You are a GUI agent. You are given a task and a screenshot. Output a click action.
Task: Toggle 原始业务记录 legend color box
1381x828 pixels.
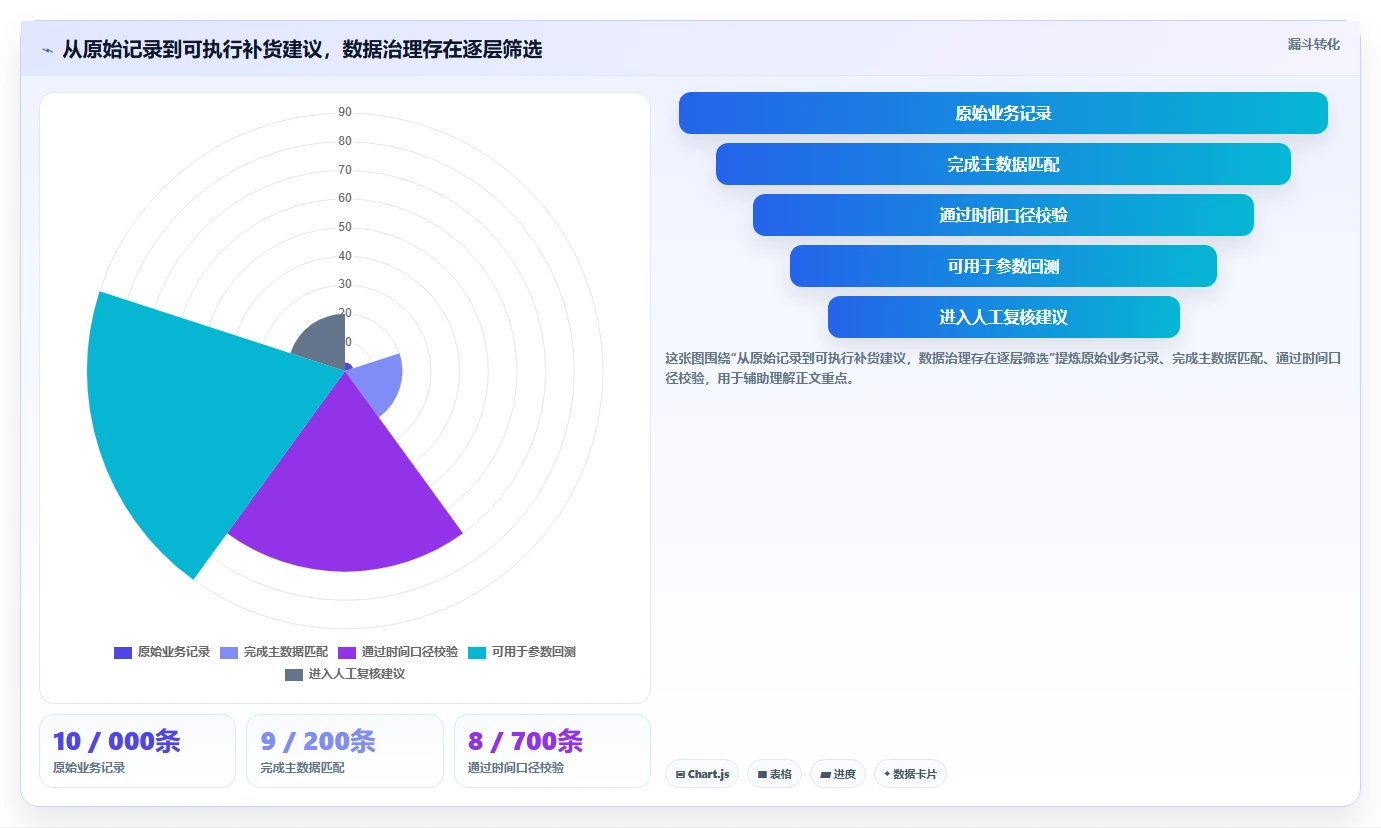tap(123, 652)
